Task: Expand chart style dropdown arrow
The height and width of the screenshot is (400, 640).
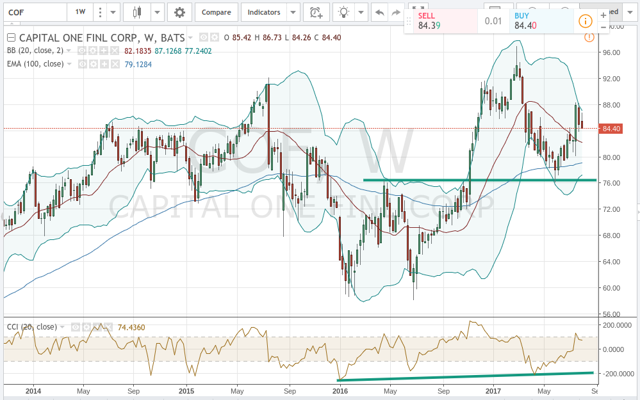Action: coord(157,12)
